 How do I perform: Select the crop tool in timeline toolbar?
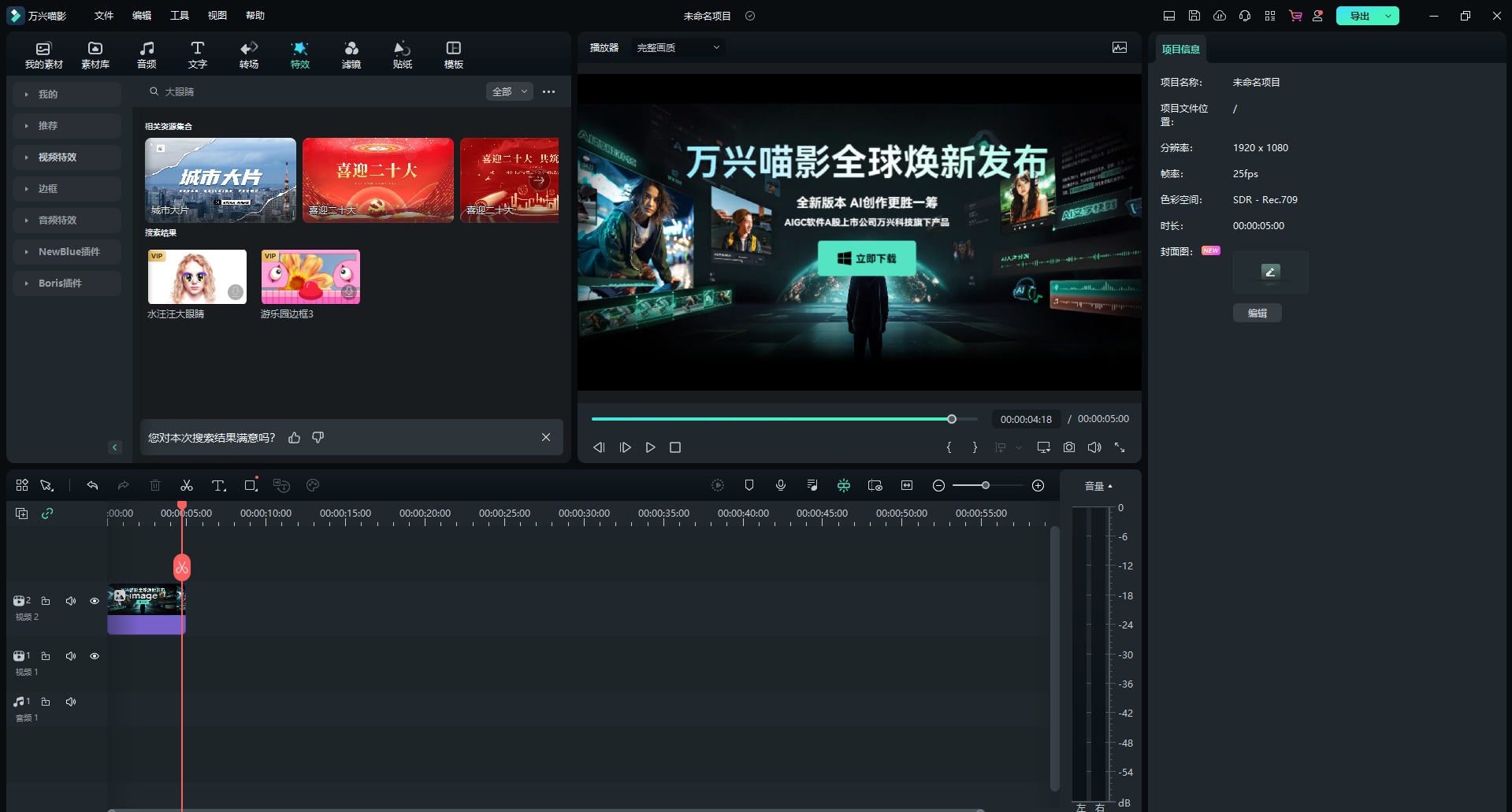[x=251, y=485]
